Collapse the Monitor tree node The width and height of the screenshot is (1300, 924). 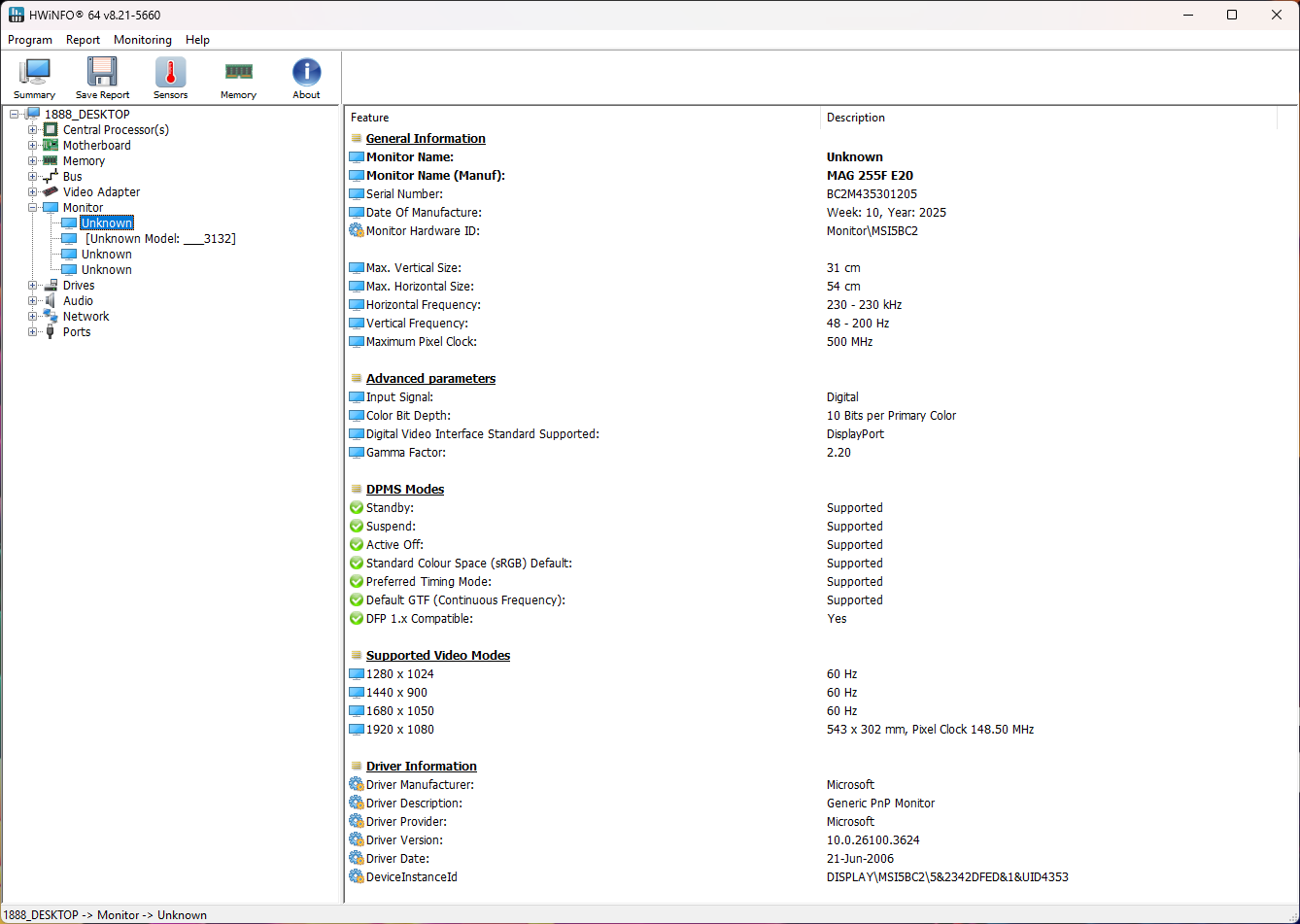coord(33,208)
